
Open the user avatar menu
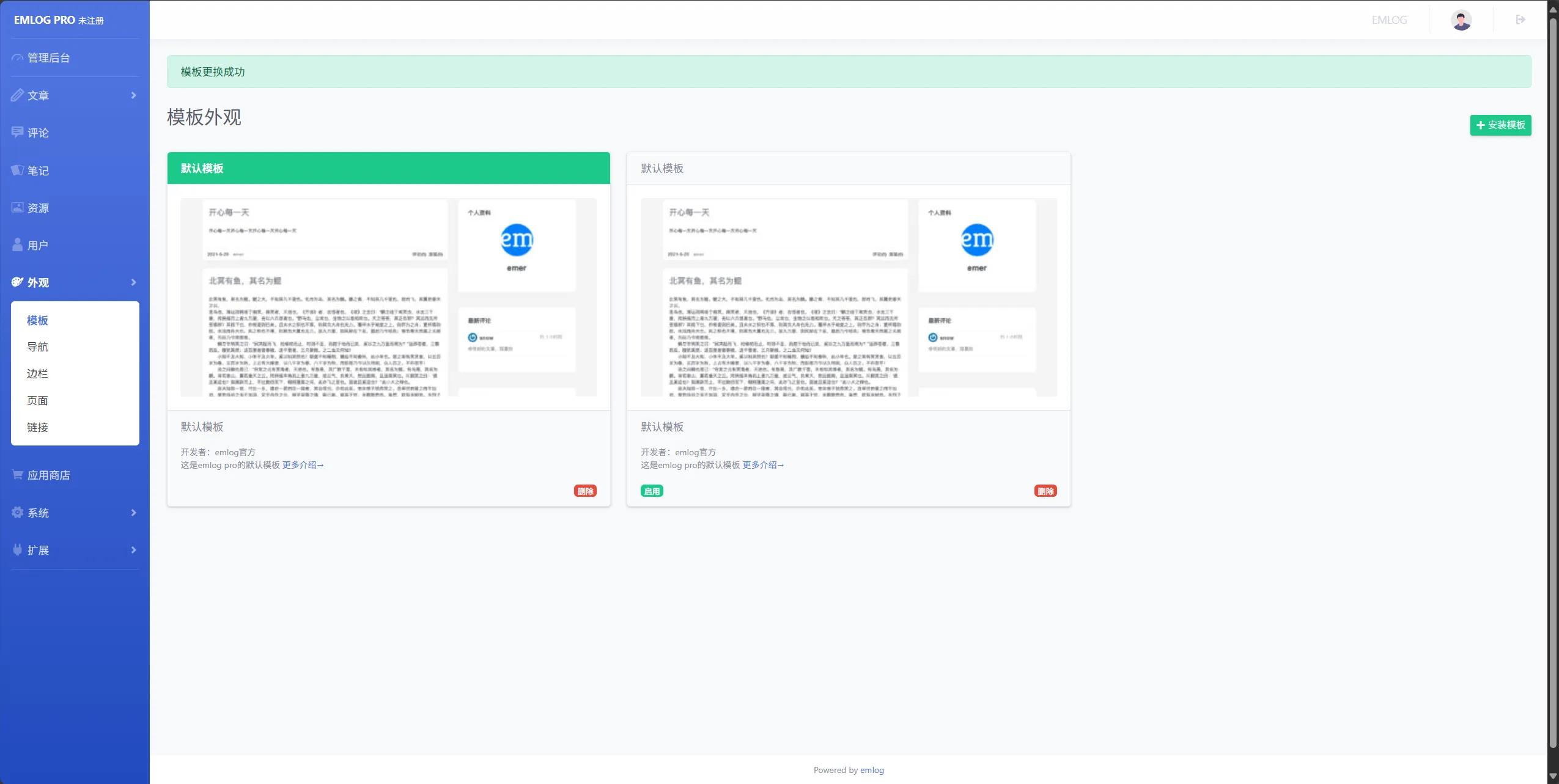pos(1461,20)
